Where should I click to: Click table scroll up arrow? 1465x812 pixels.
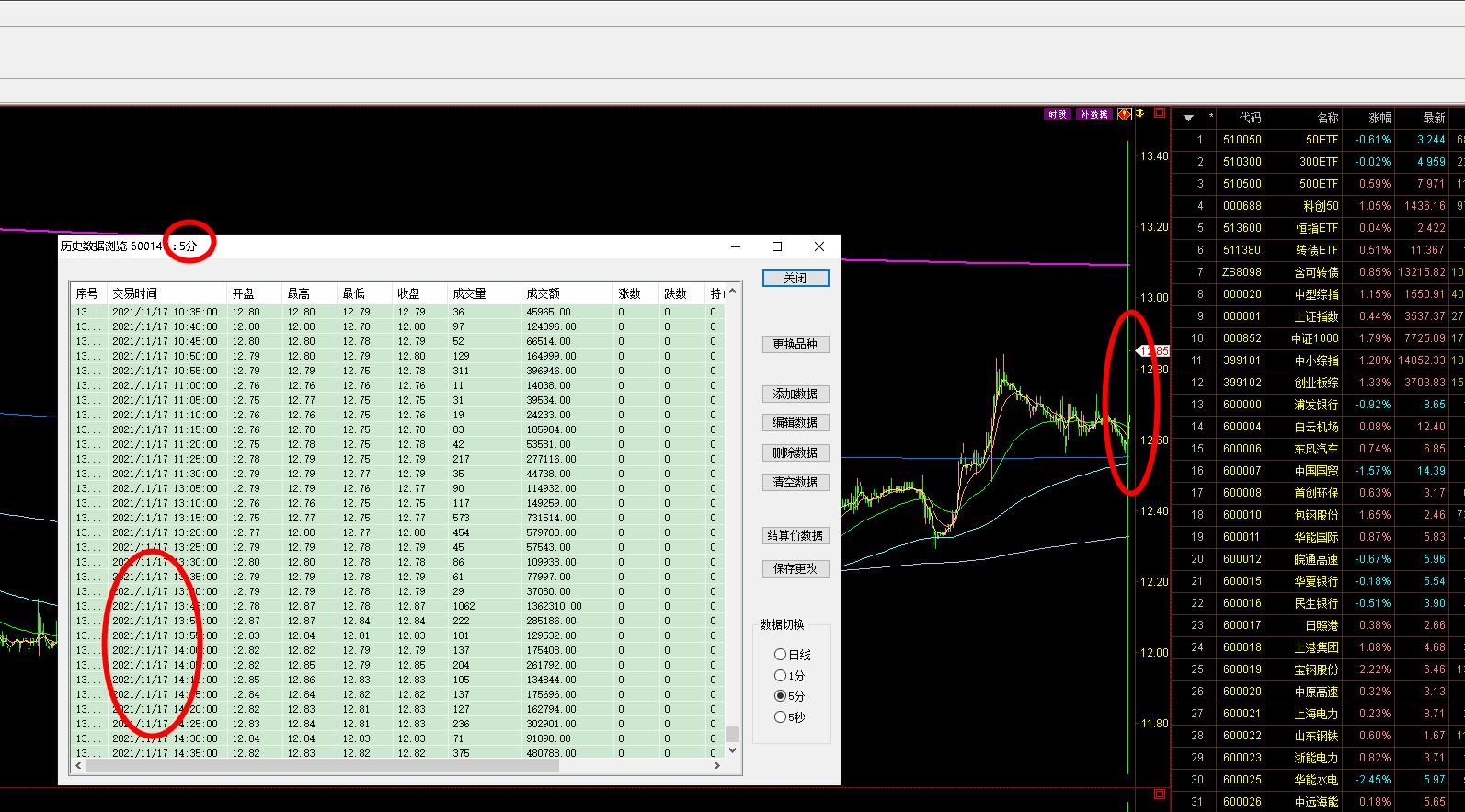(x=732, y=292)
